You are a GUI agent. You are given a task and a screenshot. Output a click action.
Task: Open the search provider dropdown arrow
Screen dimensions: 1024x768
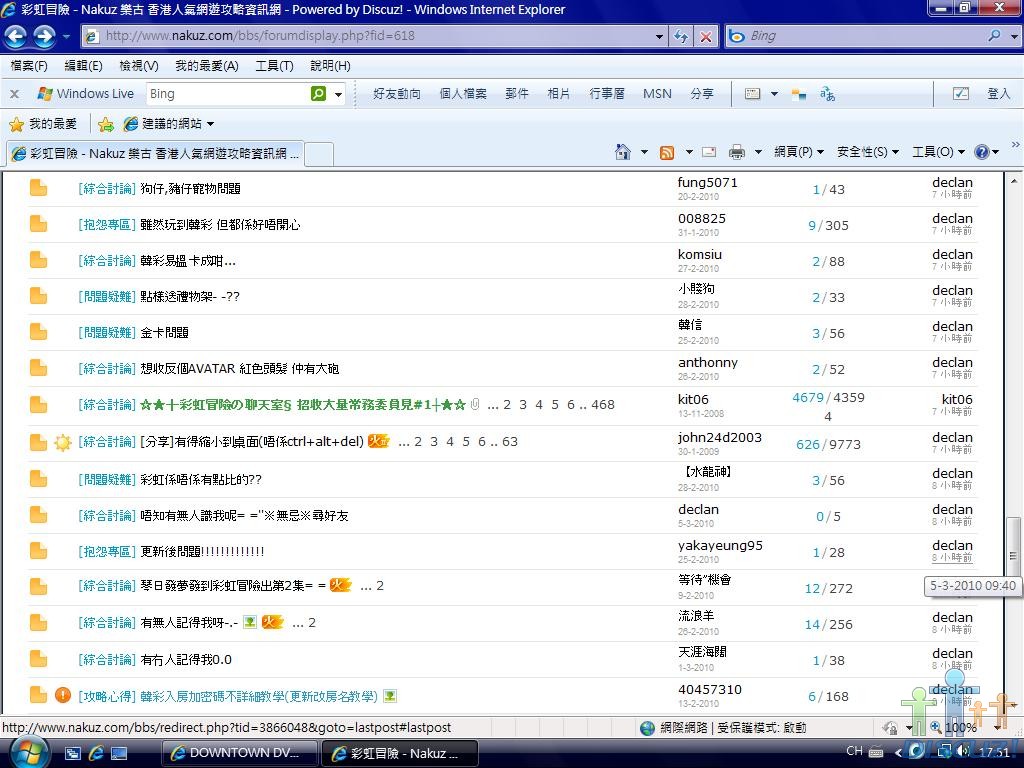tap(1014, 37)
